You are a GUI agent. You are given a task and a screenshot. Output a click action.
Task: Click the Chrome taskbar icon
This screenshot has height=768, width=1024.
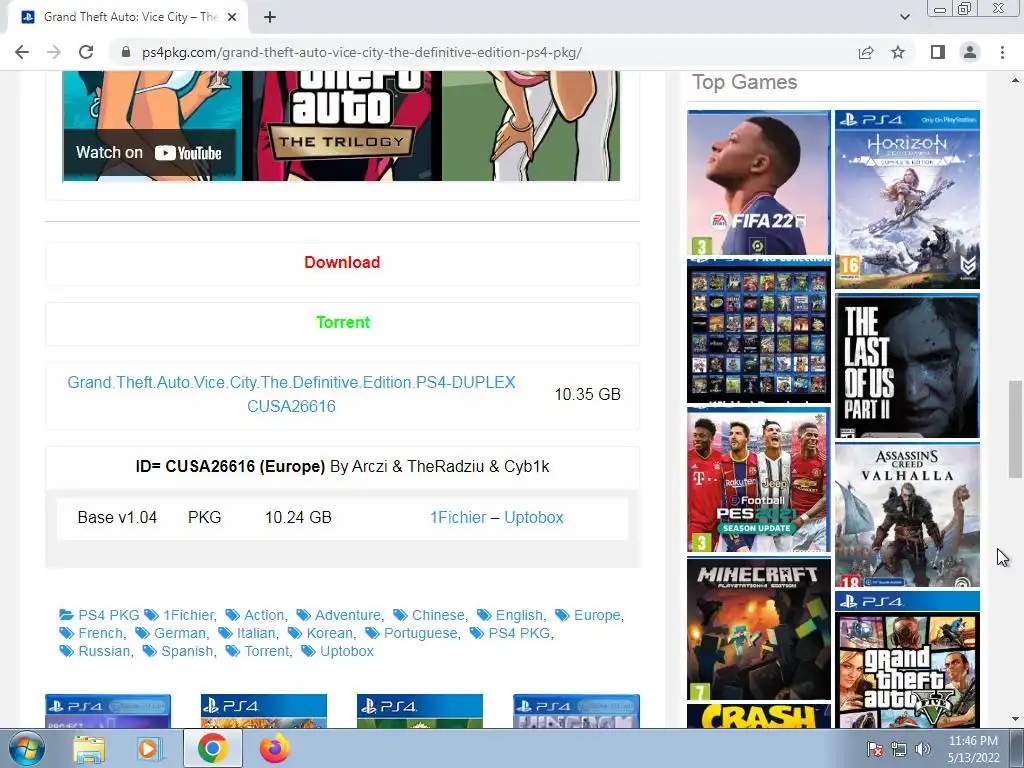click(x=212, y=748)
